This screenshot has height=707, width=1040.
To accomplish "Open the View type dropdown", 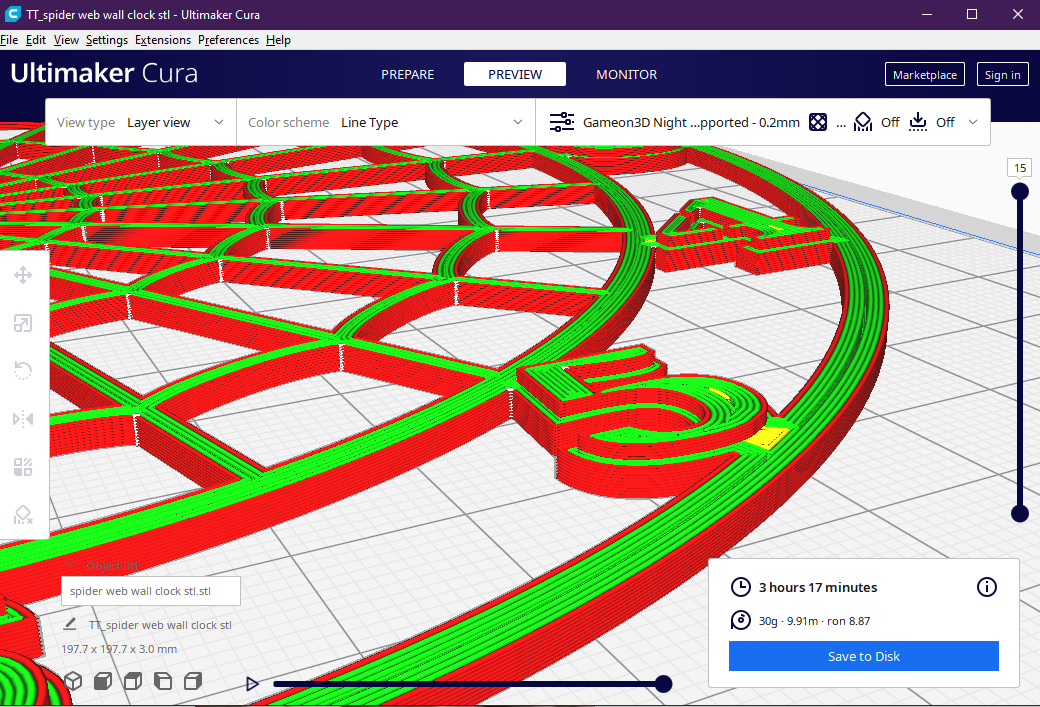I will (x=141, y=122).
